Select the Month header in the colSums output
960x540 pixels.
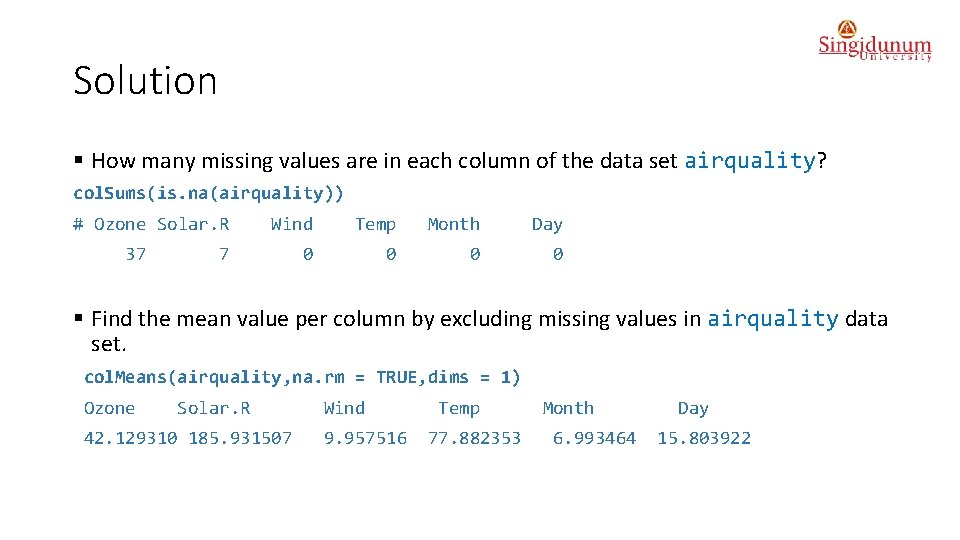(453, 224)
